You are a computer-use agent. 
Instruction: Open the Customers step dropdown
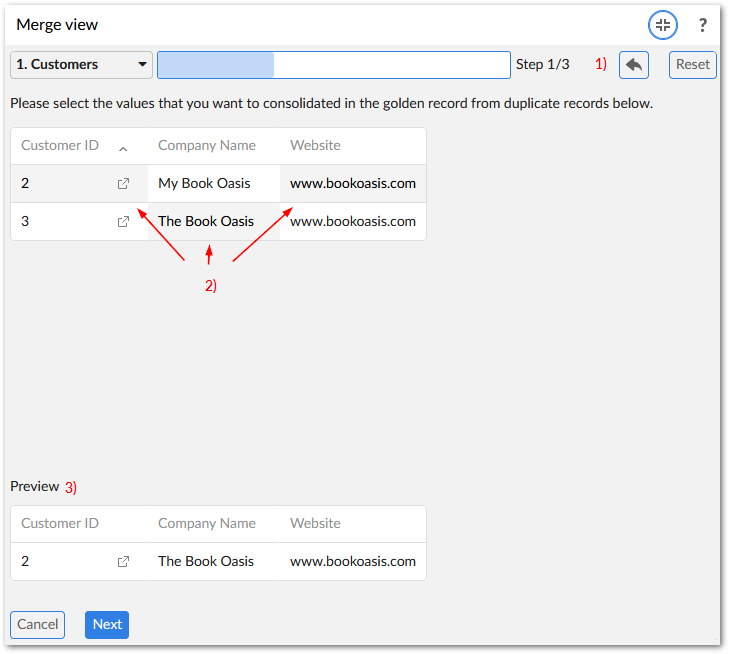[x=81, y=65]
